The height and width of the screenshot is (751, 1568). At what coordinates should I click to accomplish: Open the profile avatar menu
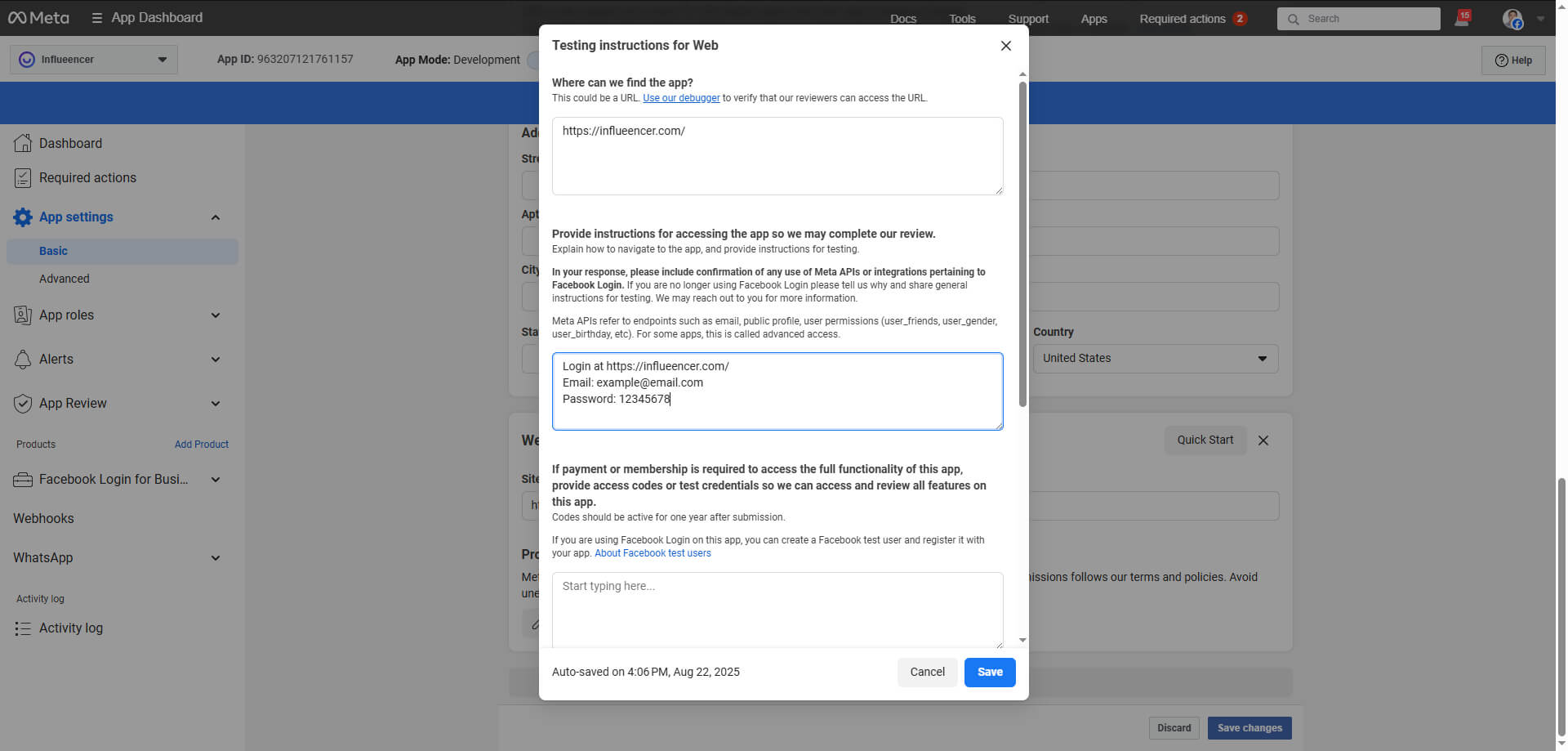[x=1512, y=19]
